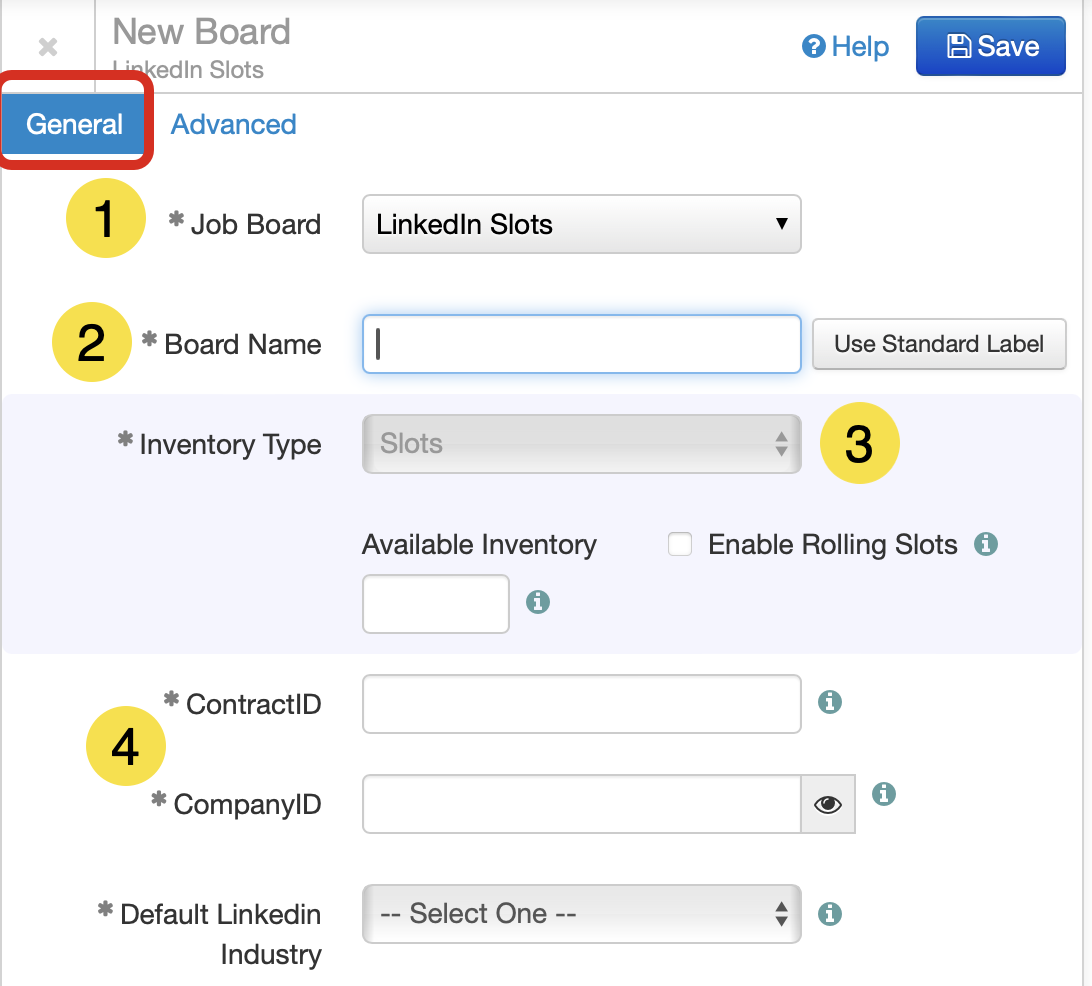Click the ContractID input field
Screen dimensions: 1092x986
pyautogui.click(x=582, y=704)
